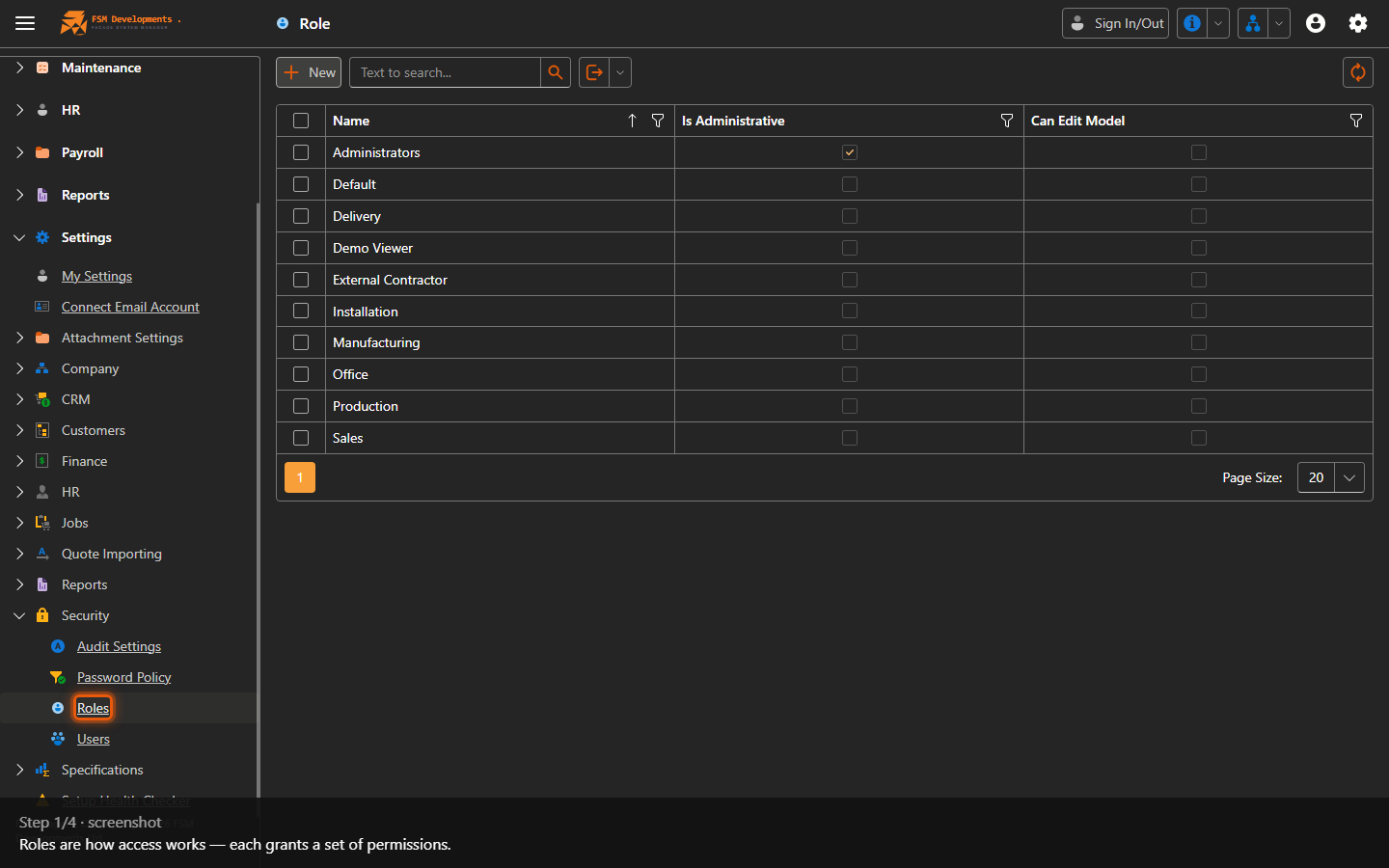Open the settings gear in top bar
Viewport: 1389px width, 868px height.
point(1358,23)
